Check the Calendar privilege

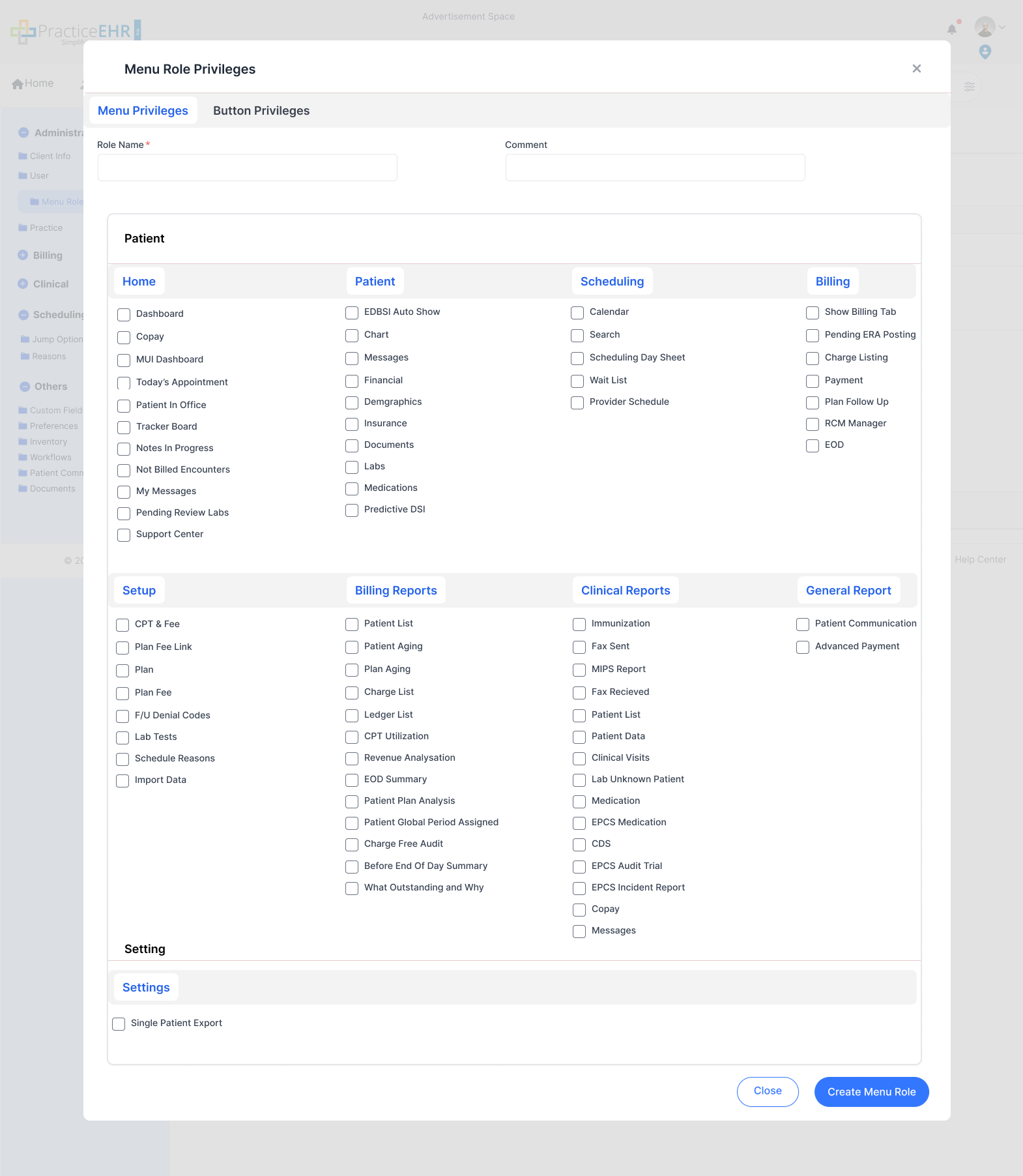(577, 313)
